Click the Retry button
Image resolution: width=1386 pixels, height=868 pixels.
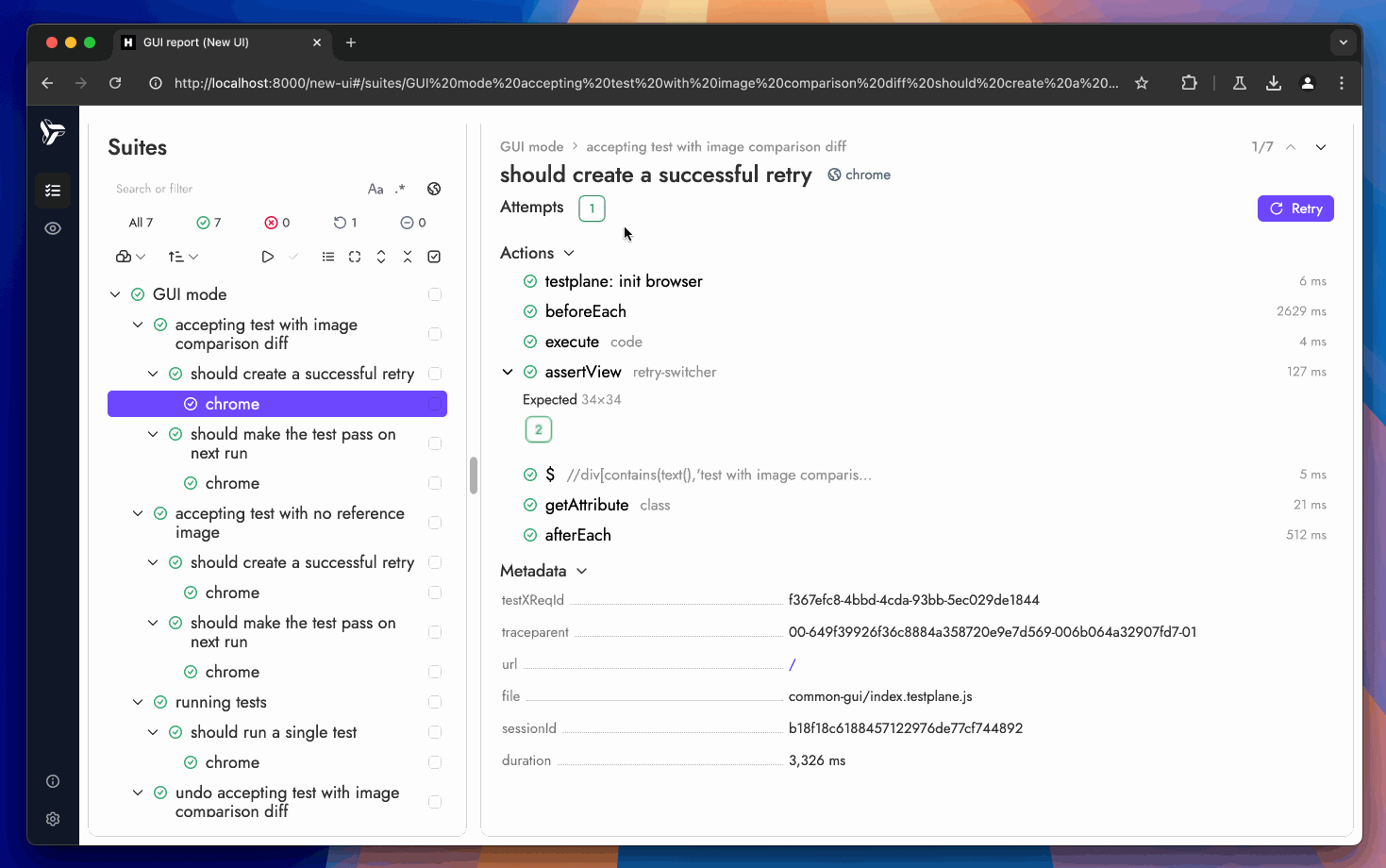coord(1294,209)
